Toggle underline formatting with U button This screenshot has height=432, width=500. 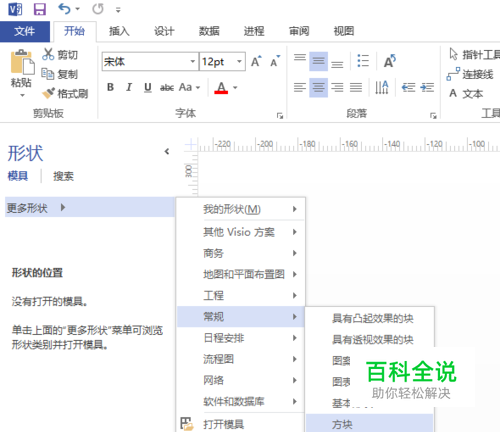pos(148,87)
